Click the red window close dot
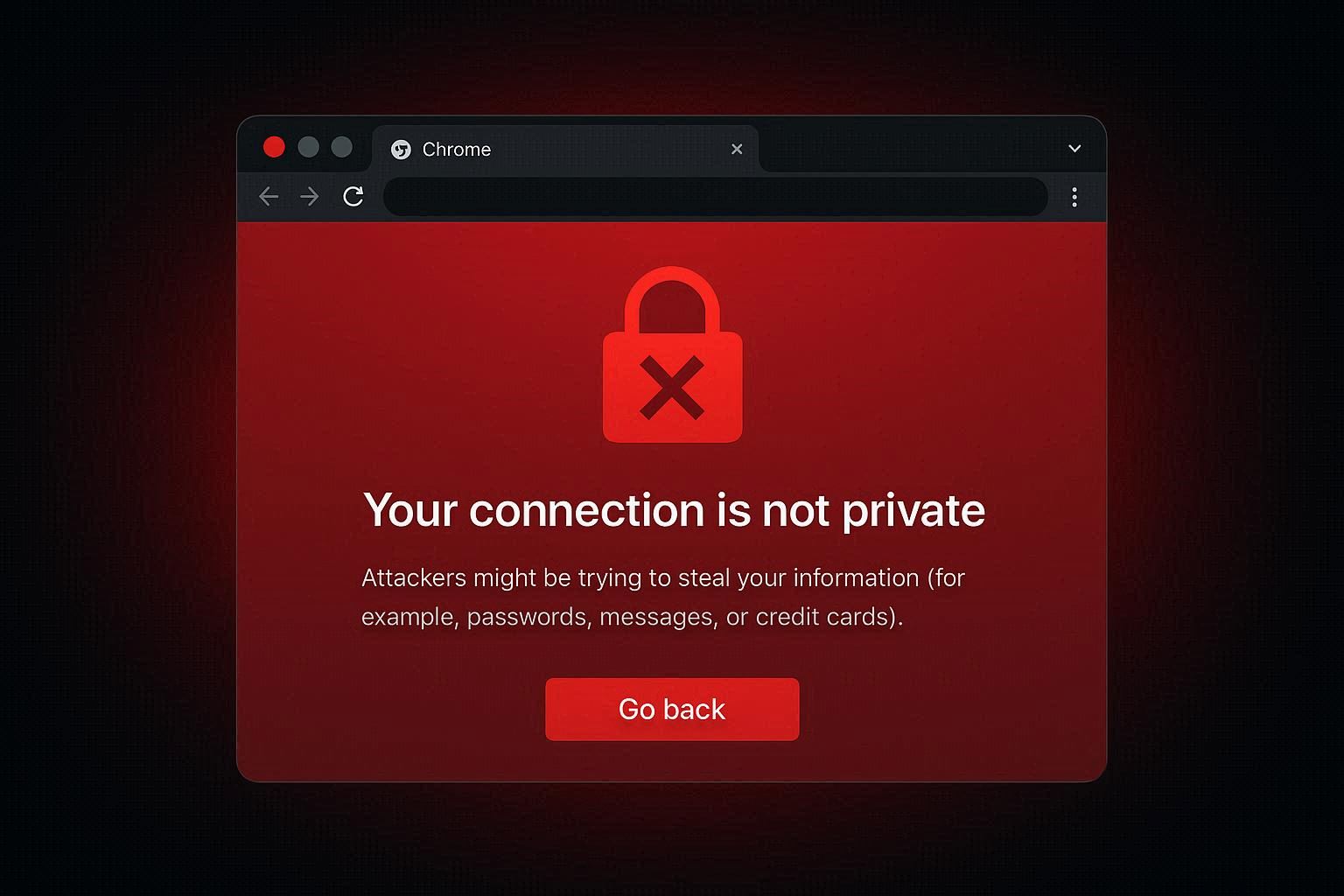 pos(274,147)
